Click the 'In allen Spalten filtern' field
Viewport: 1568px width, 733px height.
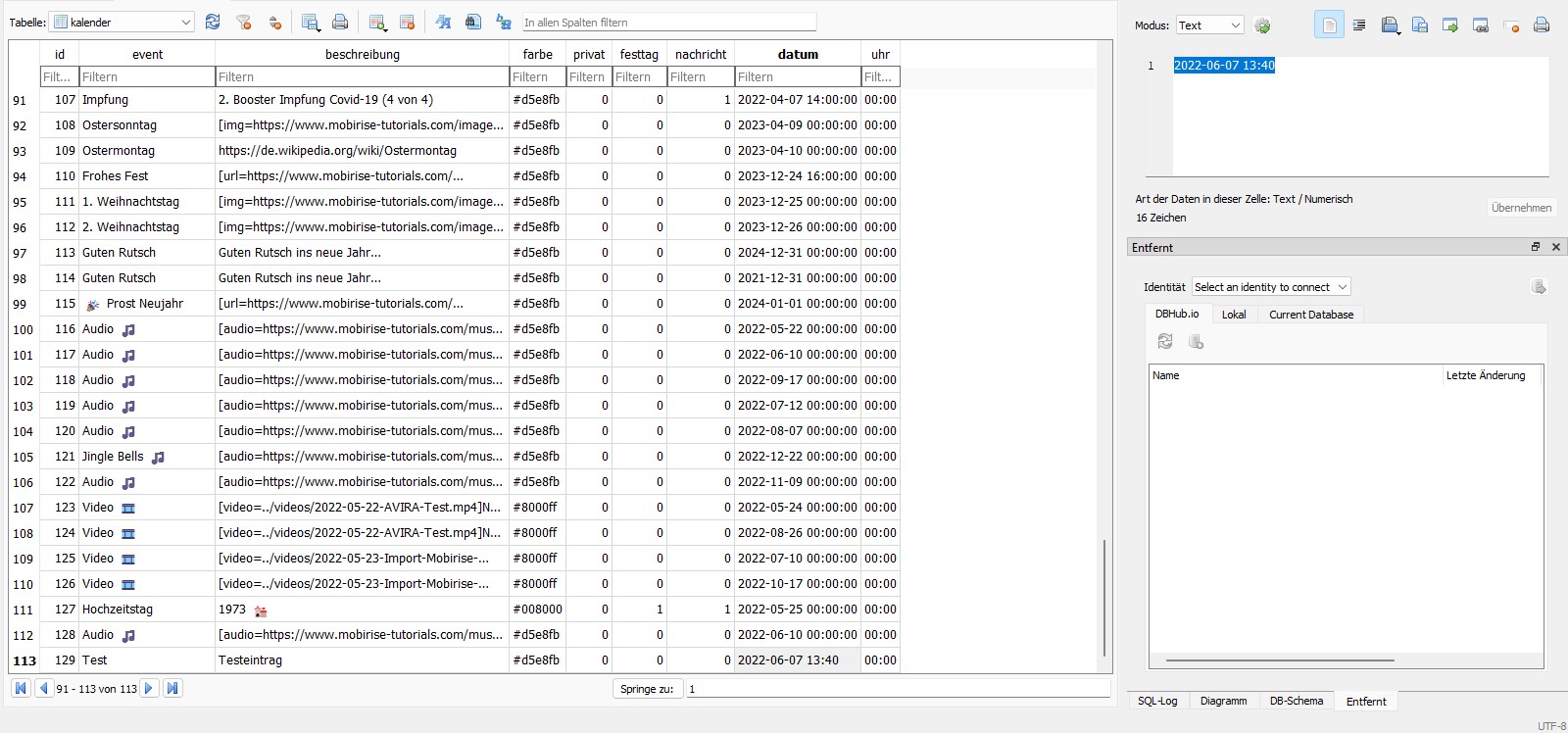[668, 22]
